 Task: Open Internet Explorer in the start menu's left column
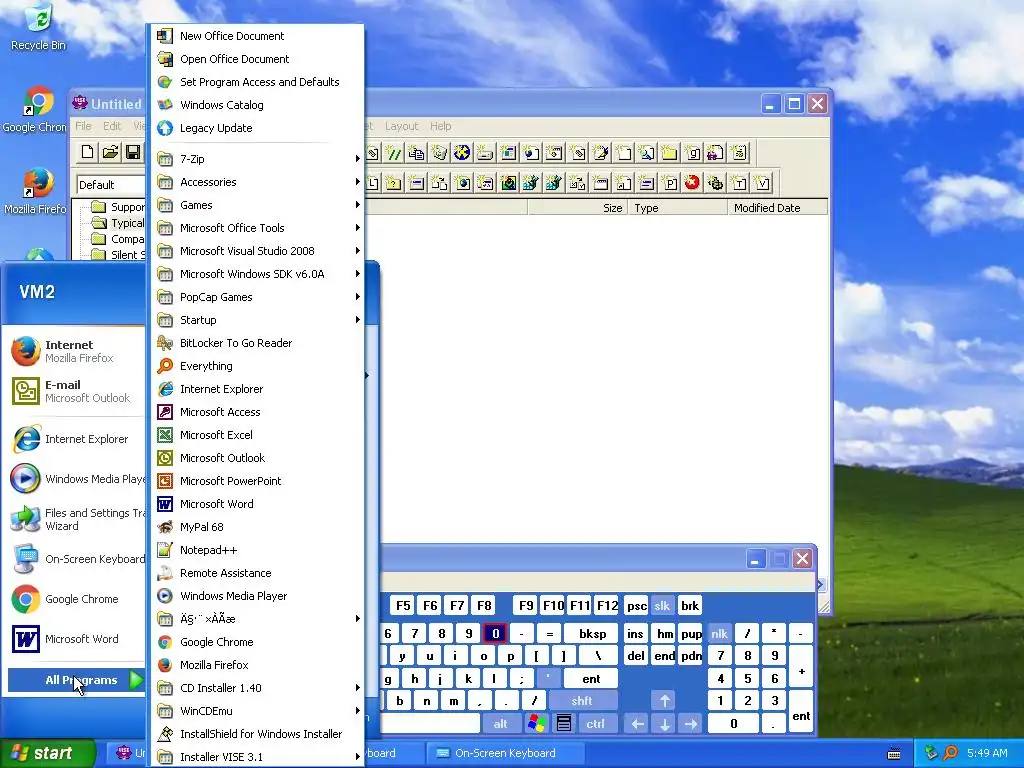click(x=76, y=439)
